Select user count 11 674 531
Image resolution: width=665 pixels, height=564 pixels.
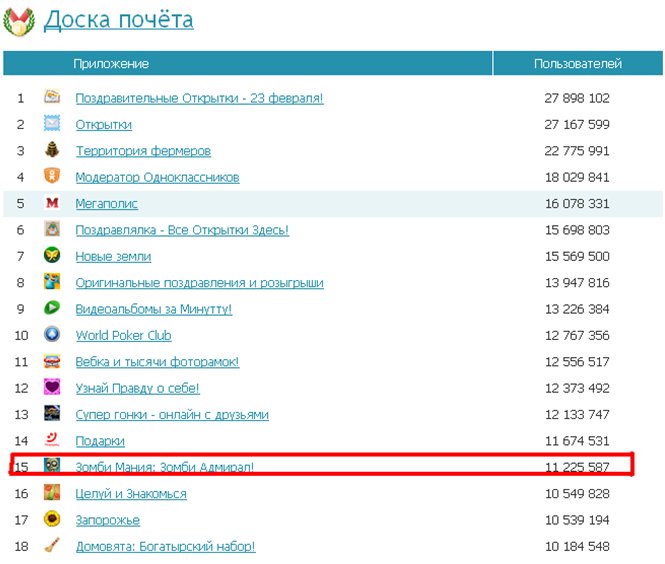point(577,441)
